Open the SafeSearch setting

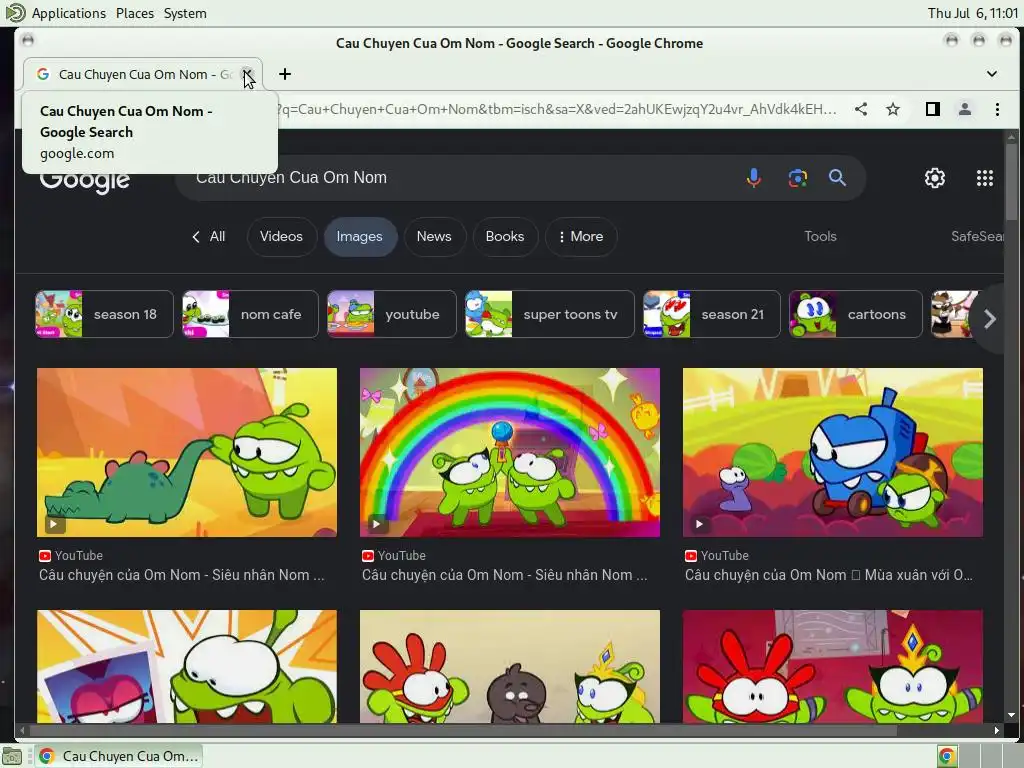(977, 236)
